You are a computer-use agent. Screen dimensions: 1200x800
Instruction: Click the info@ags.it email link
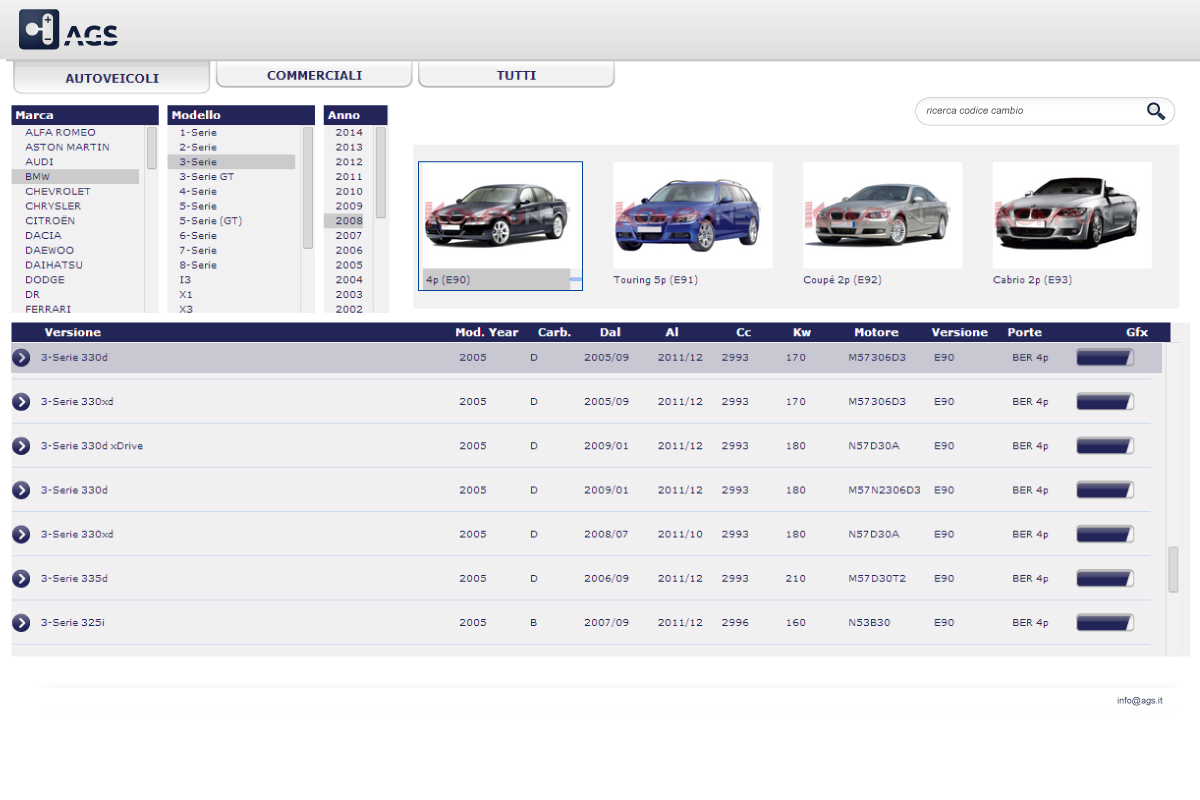[x=1140, y=701]
